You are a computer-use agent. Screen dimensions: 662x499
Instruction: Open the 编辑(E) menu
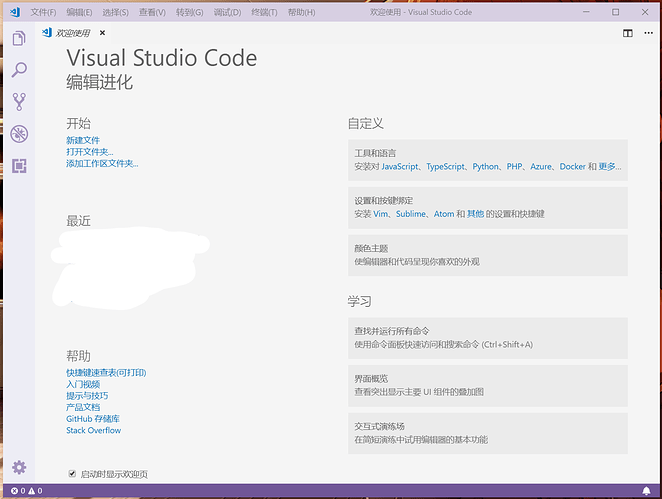[x=79, y=12]
